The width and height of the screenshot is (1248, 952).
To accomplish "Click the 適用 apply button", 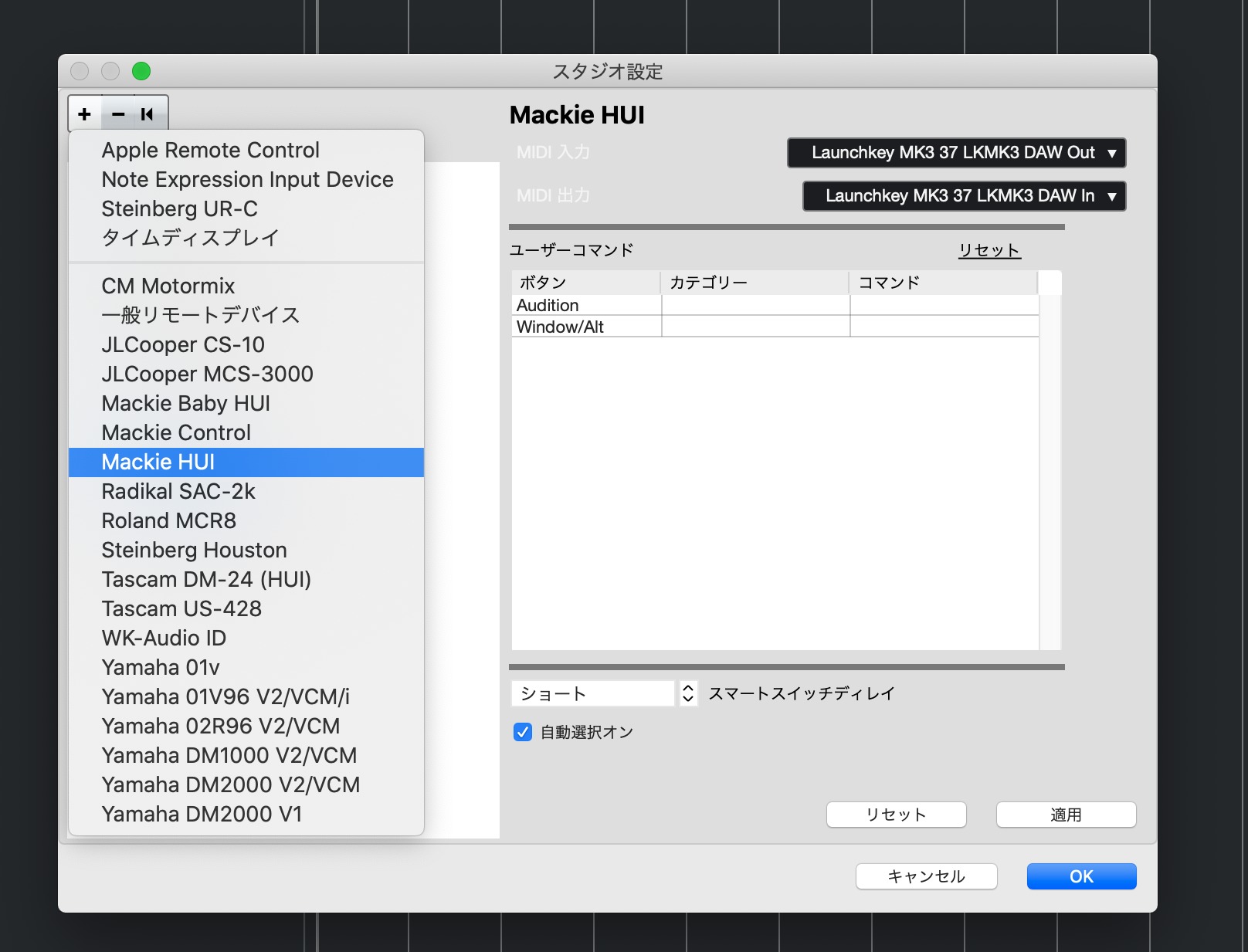I will (1066, 815).
